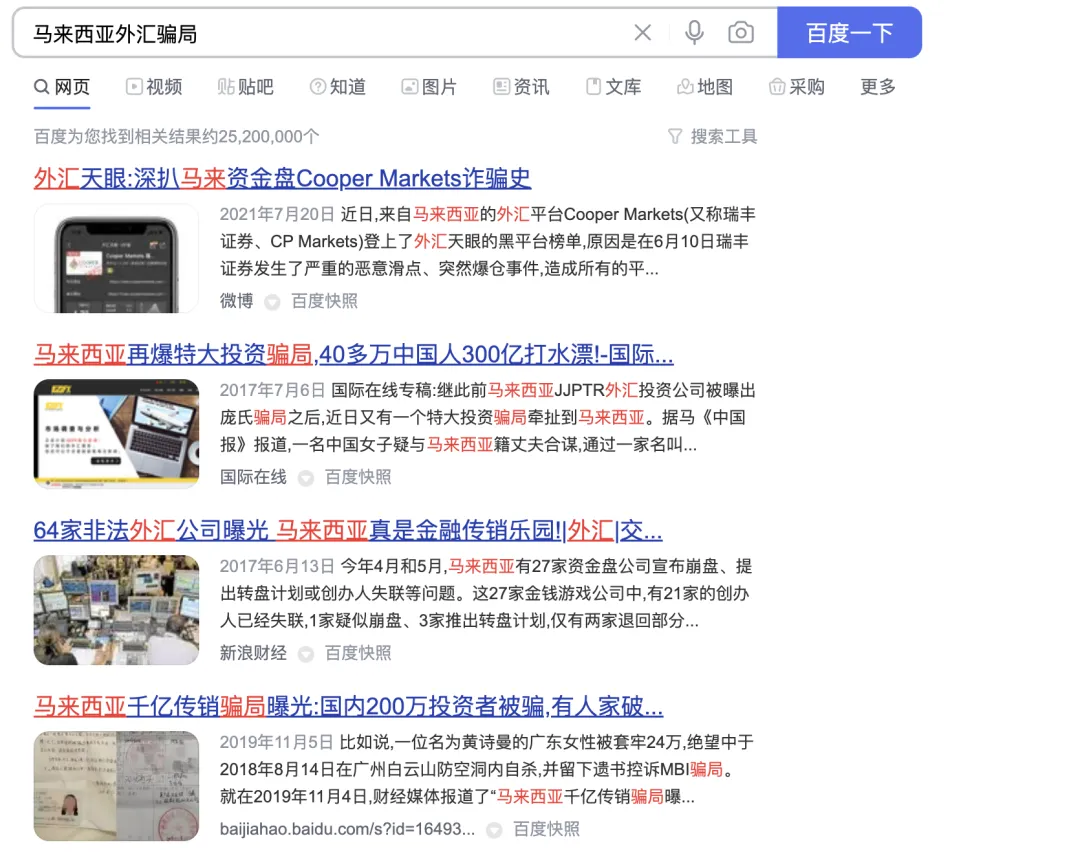This screenshot has width=1080, height=858.
Task: Click the date 2019年11月5日 in fourth result
Action: click(277, 742)
